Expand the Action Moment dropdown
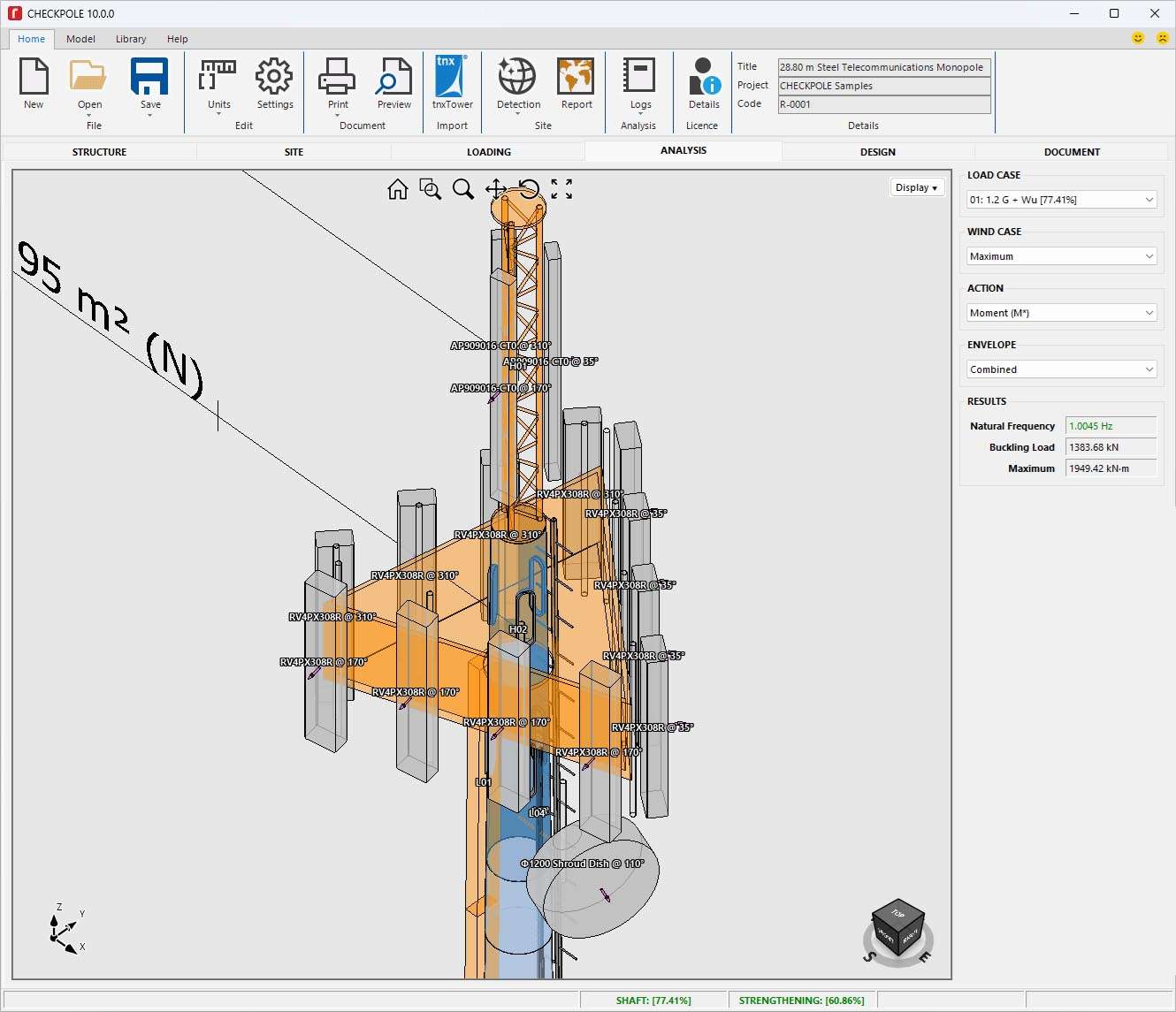 click(1061, 313)
